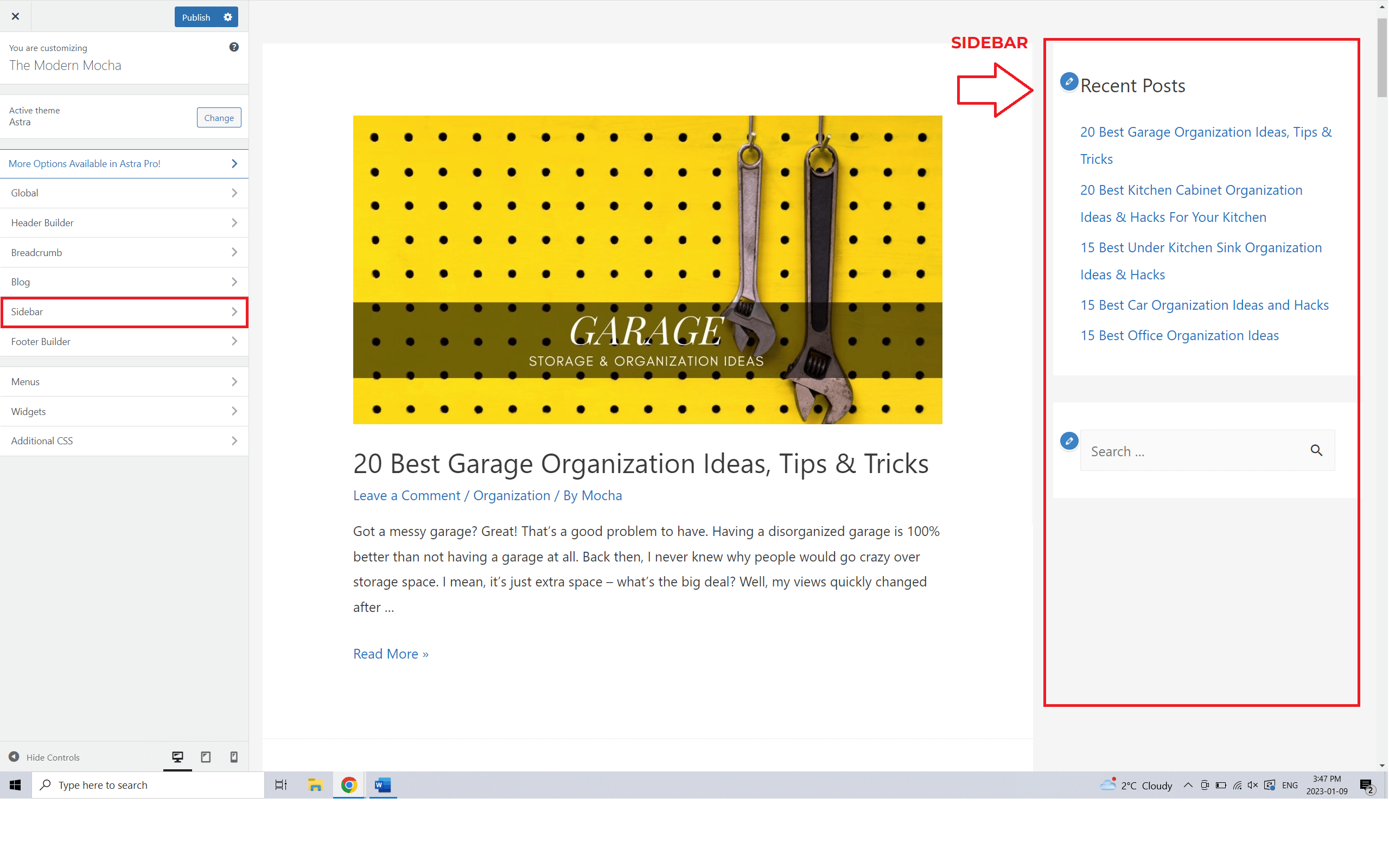Open the Menus panel

pos(124,382)
